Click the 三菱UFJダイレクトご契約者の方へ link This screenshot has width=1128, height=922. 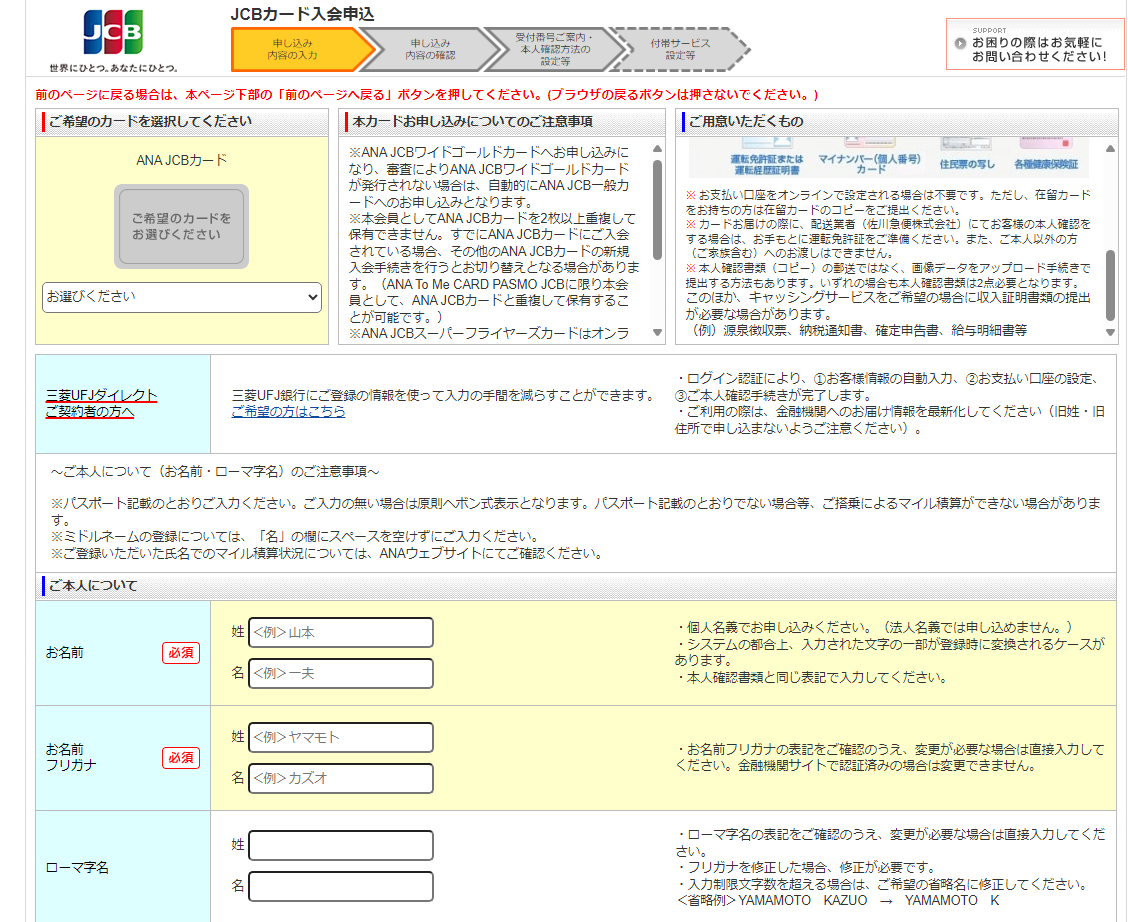click(101, 403)
